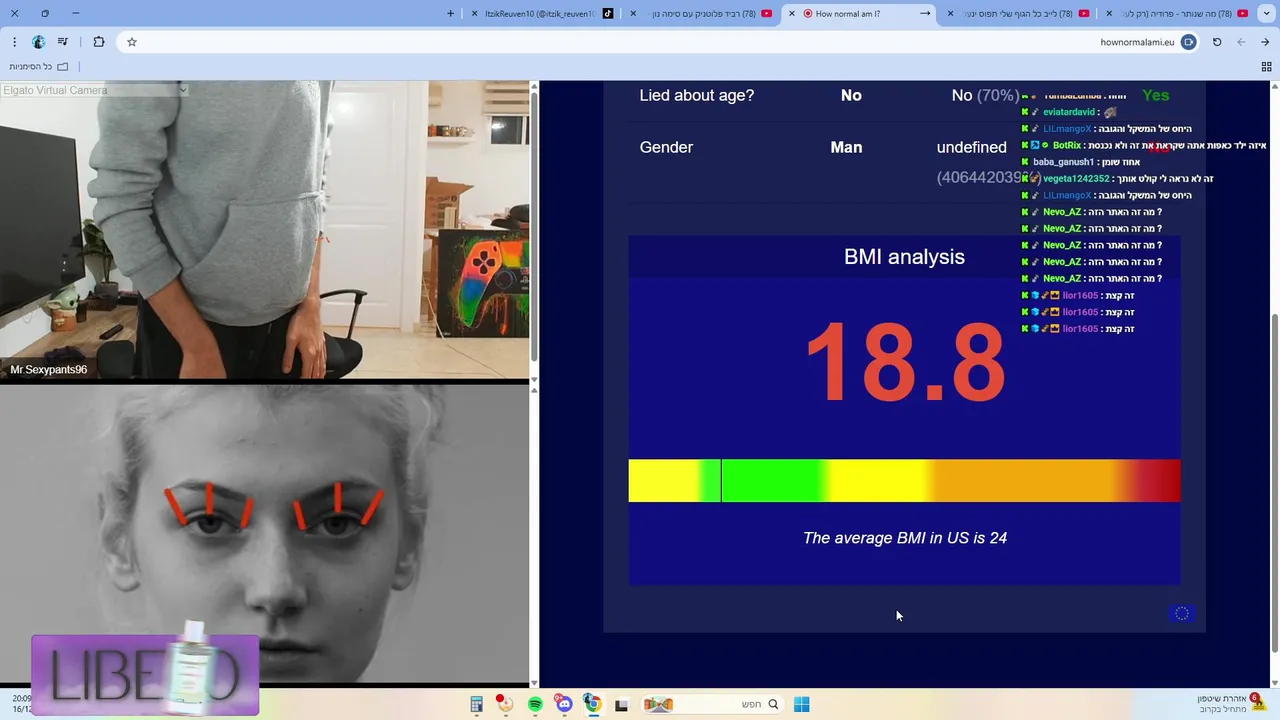Click the 'Gender' row label
1280x720 pixels.
click(x=666, y=147)
